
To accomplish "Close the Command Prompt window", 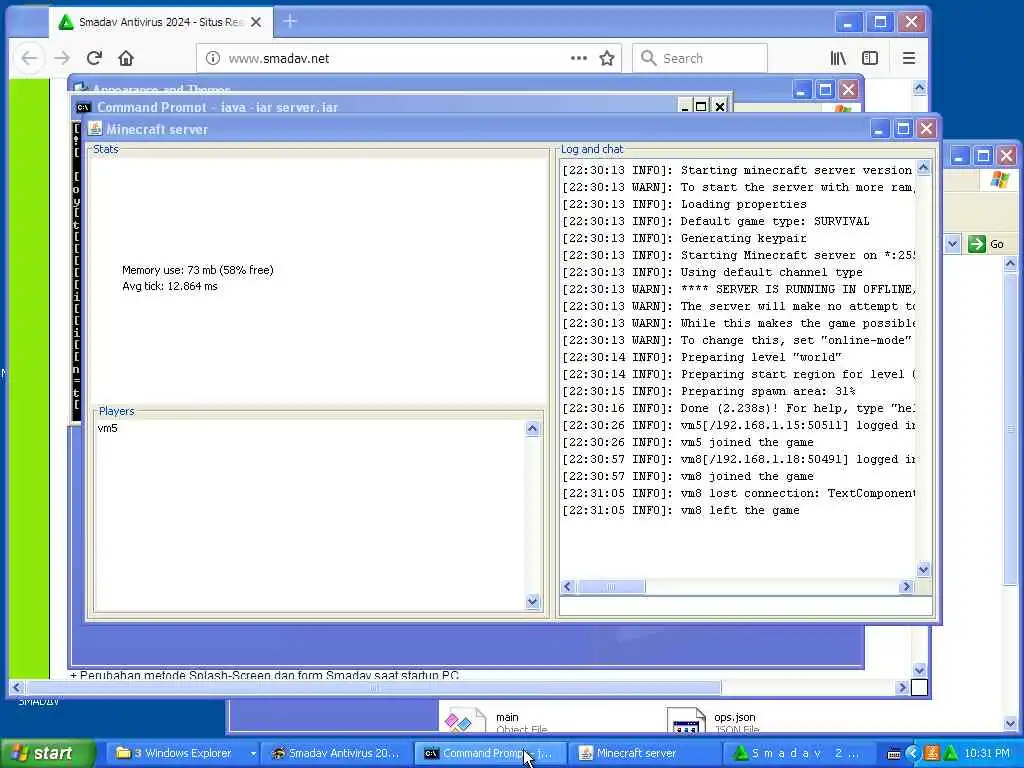I will tap(720, 106).
